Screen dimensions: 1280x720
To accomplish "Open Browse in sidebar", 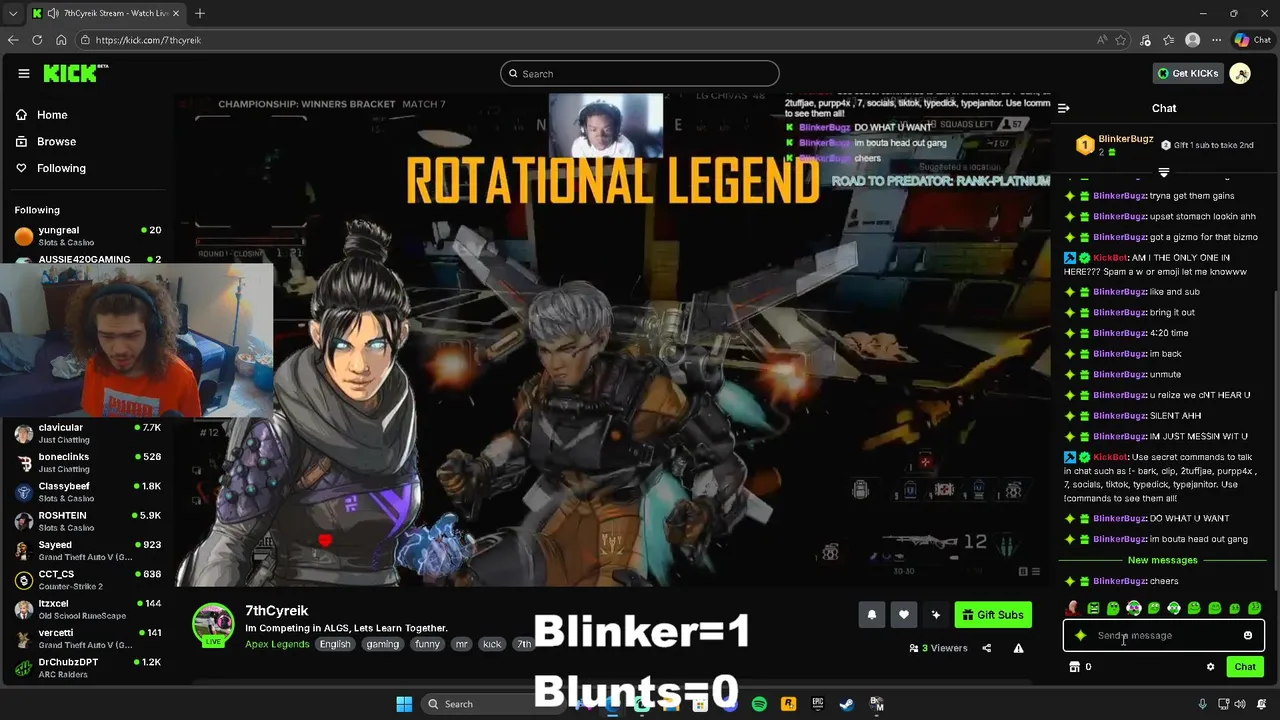I will (46, 141).
